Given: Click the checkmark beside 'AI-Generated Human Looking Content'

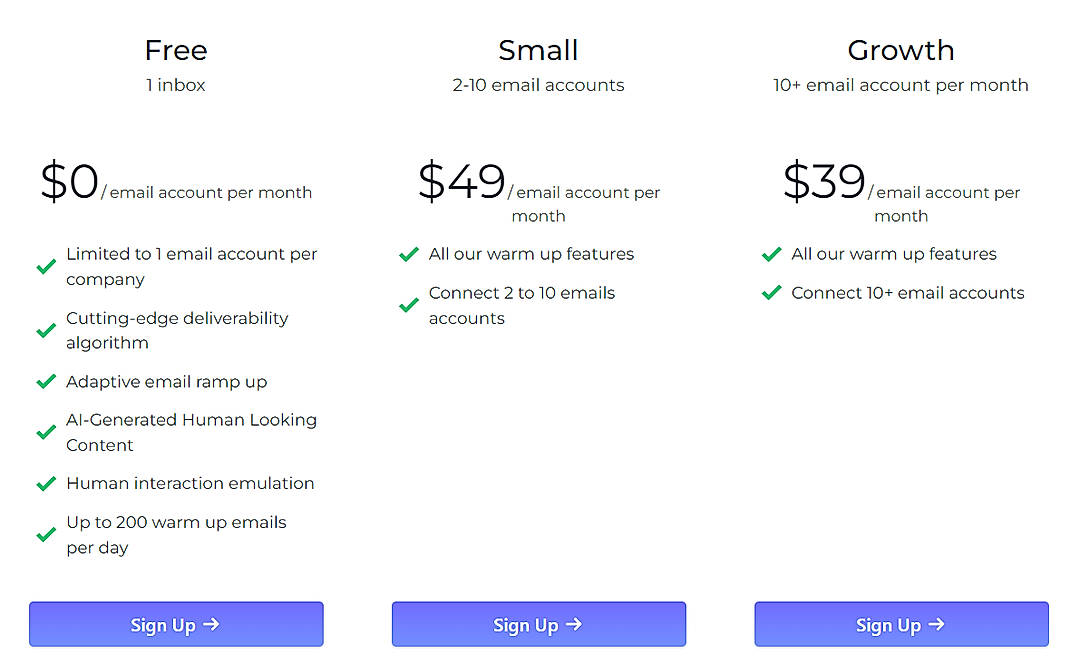Looking at the screenshot, I should tap(46, 432).
